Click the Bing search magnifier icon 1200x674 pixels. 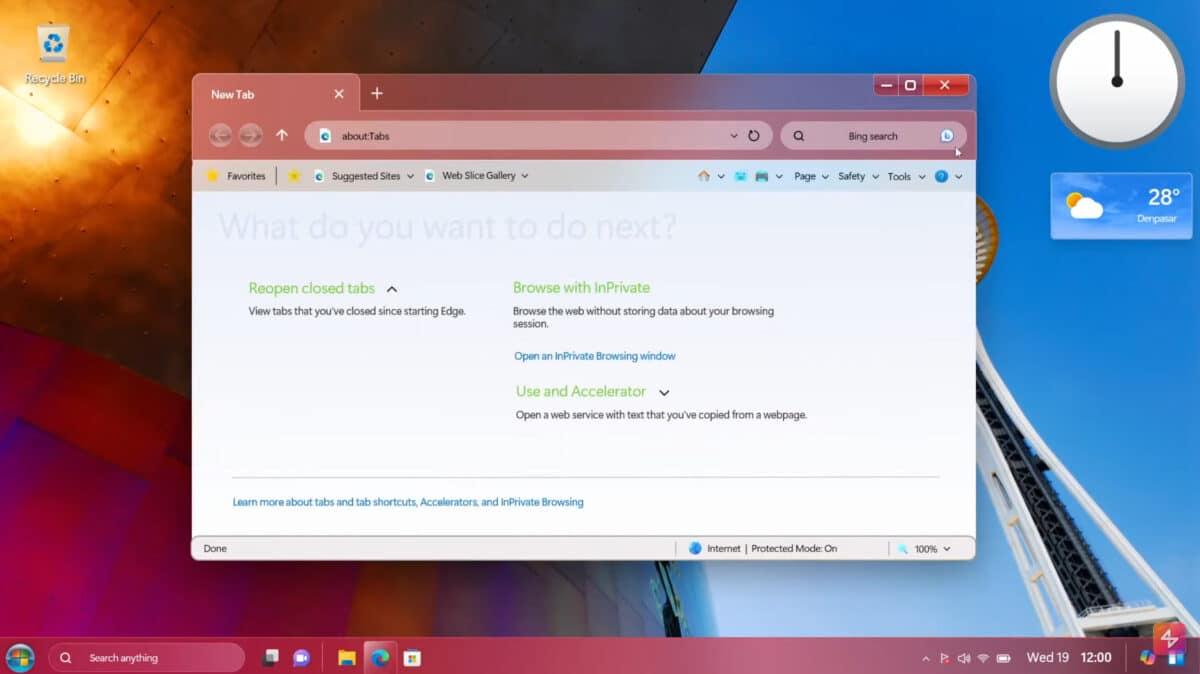click(x=799, y=135)
